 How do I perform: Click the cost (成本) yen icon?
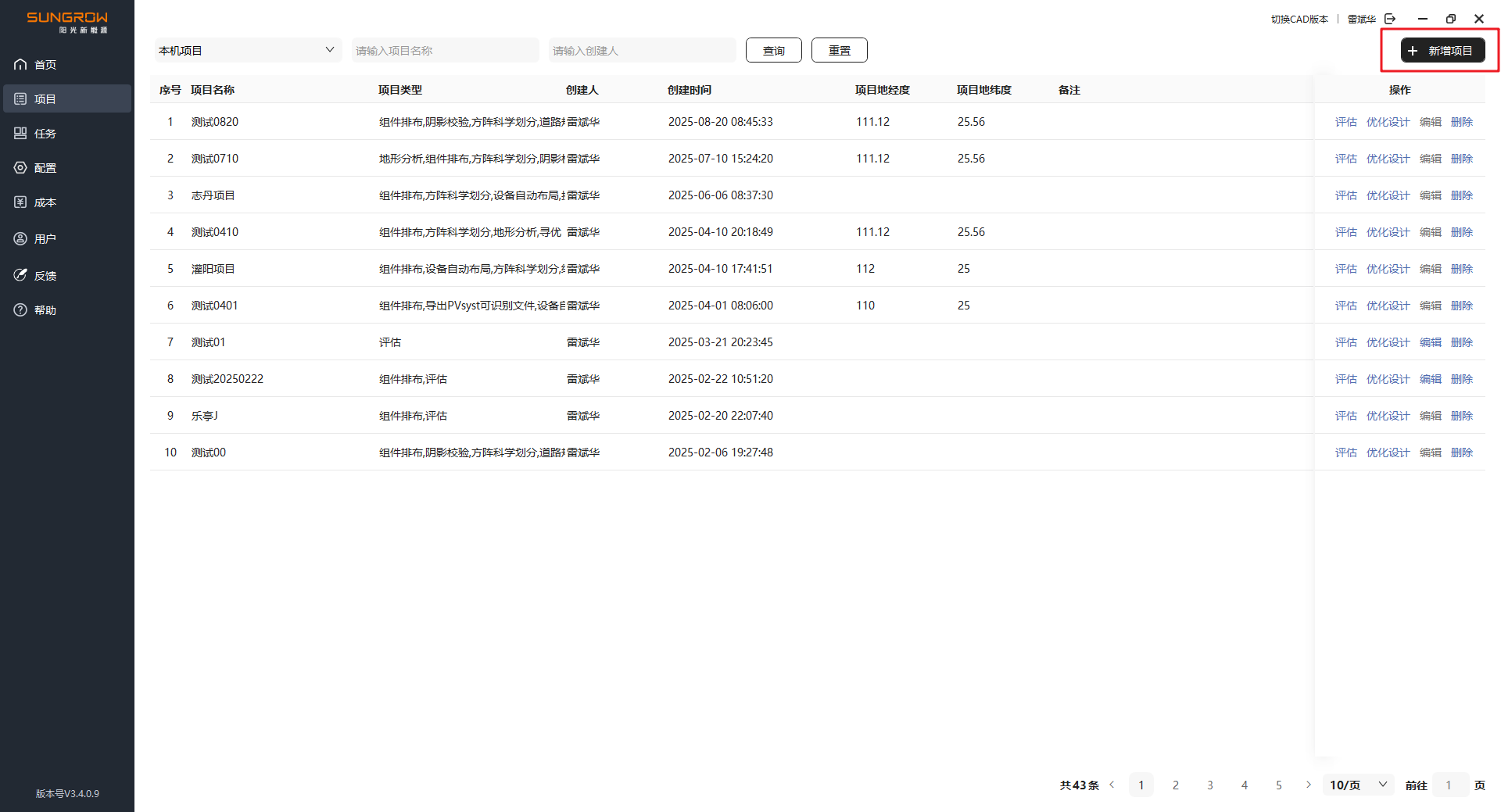click(x=20, y=202)
